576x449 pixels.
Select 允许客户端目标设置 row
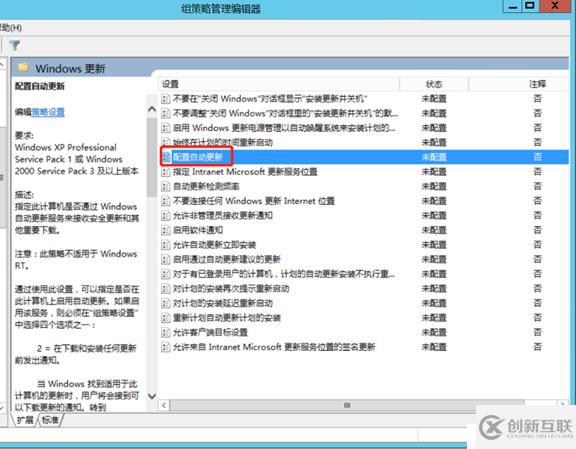[364, 332]
